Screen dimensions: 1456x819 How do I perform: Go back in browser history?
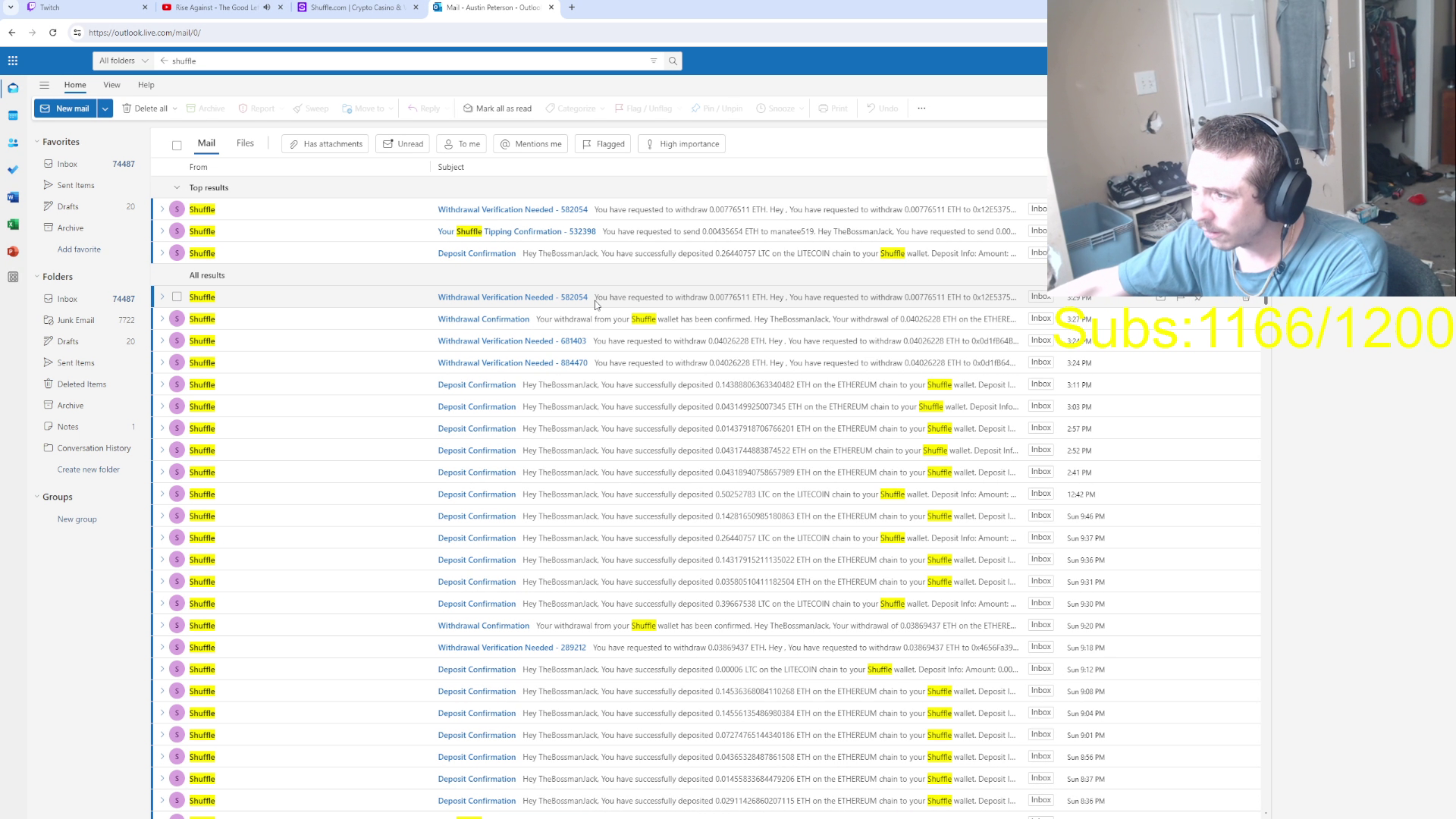point(12,33)
